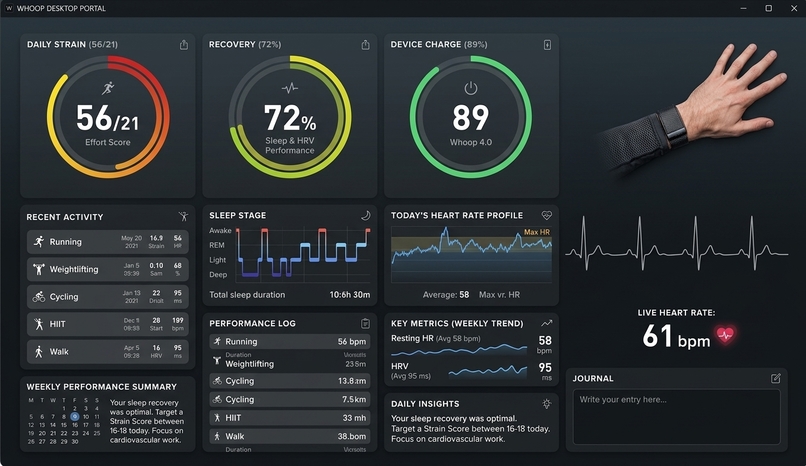Viewport: 806px width, 466px height.
Task: Open the Running activity row dated May 20
Action: coord(108,241)
